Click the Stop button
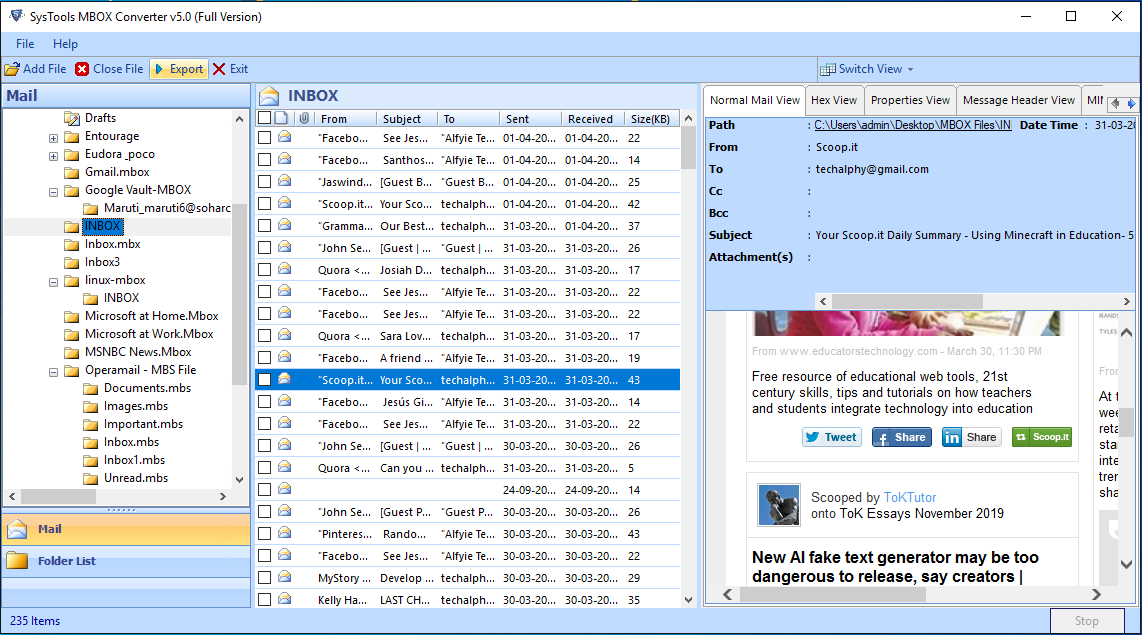The image size is (1142, 635). 1087,620
